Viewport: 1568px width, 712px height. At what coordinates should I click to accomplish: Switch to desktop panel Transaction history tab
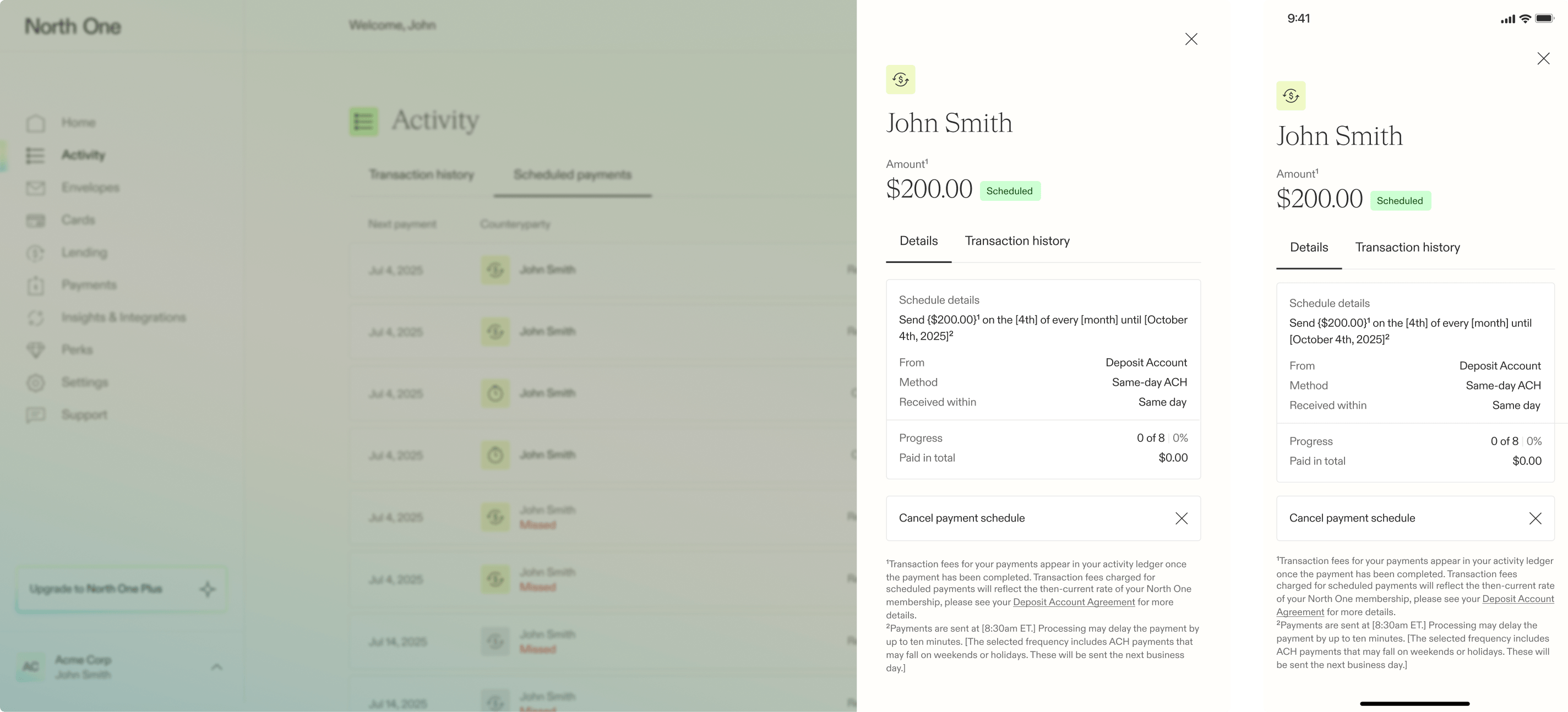click(x=1016, y=241)
